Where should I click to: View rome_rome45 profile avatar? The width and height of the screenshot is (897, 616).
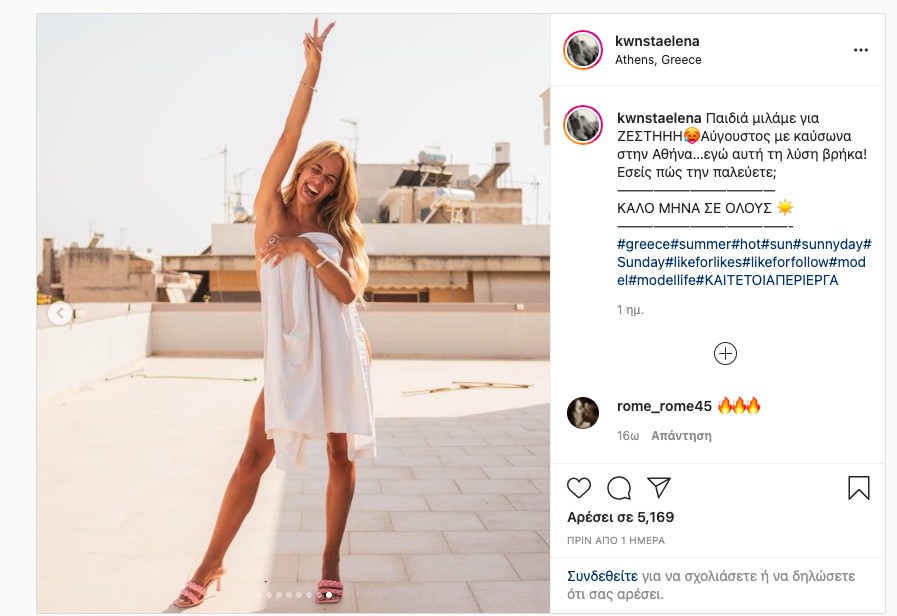click(582, 413)
